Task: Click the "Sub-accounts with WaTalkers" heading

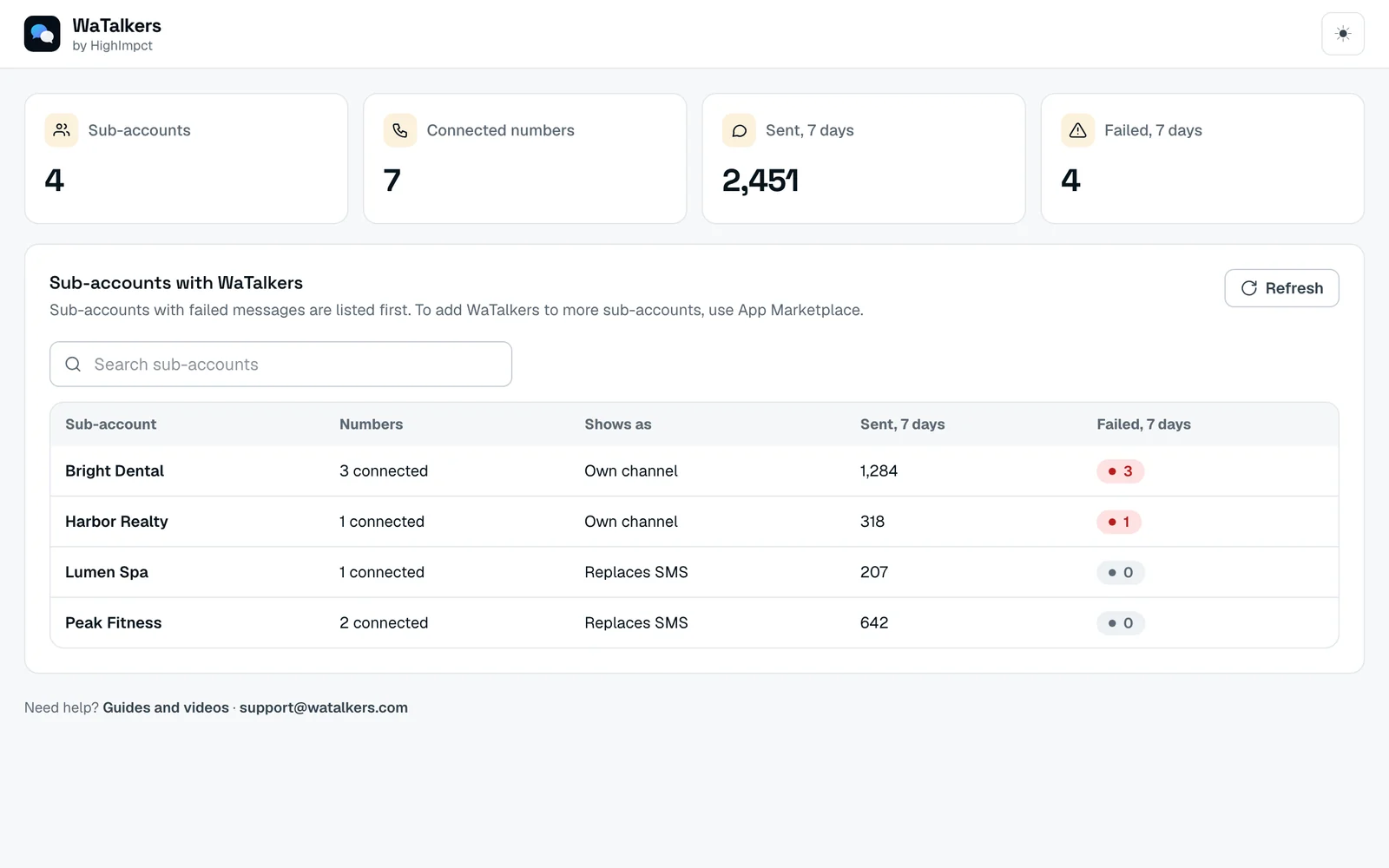Action: tap(176, 283)
